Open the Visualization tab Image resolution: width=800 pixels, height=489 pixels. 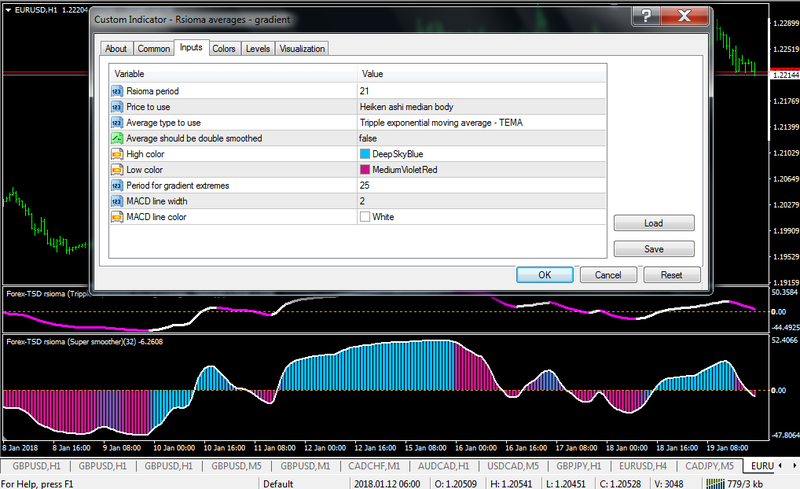pos(302,48)
